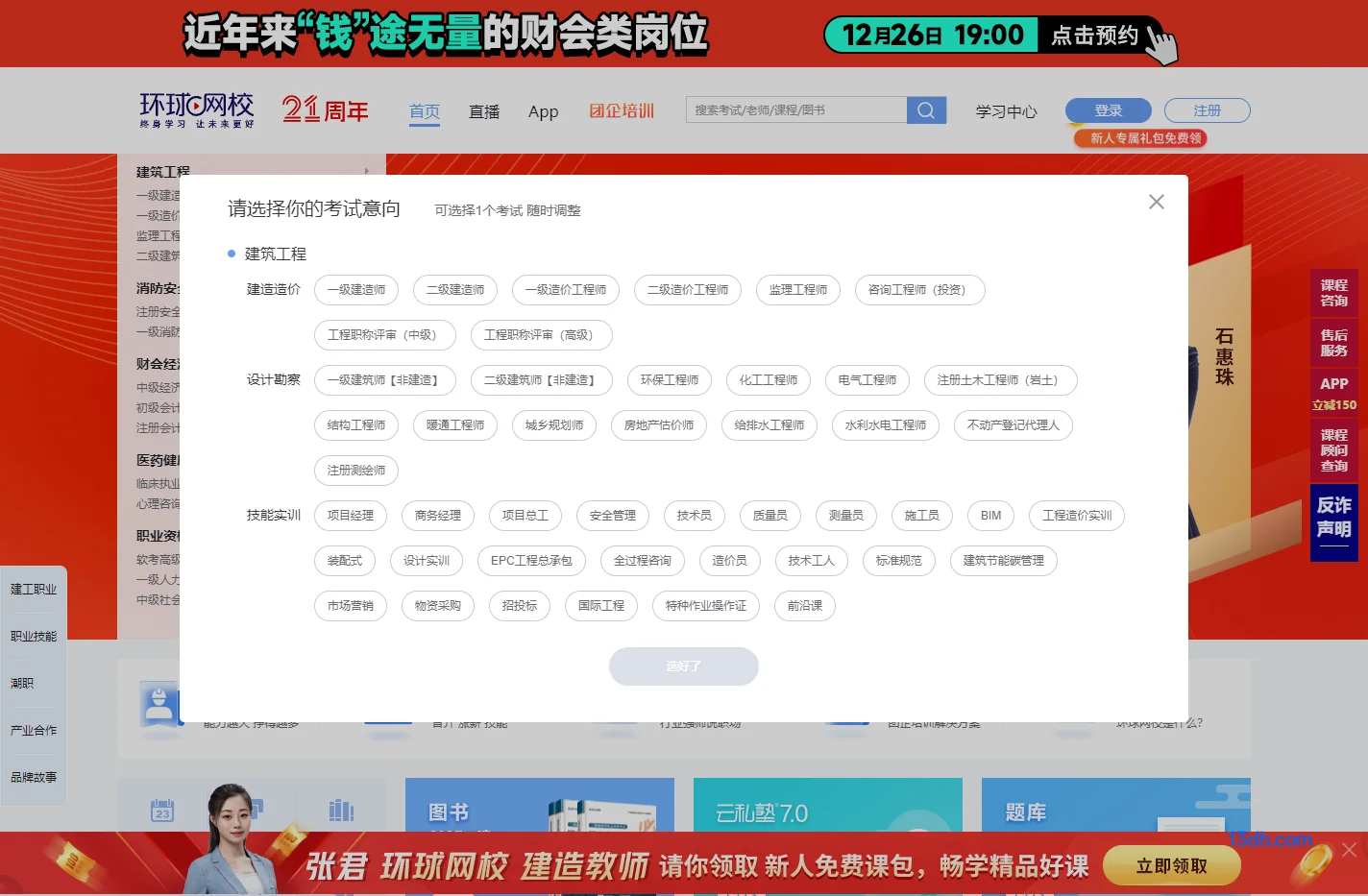Pick 前沿课 option
The image size is (1368, 896).
click(805, 606)
